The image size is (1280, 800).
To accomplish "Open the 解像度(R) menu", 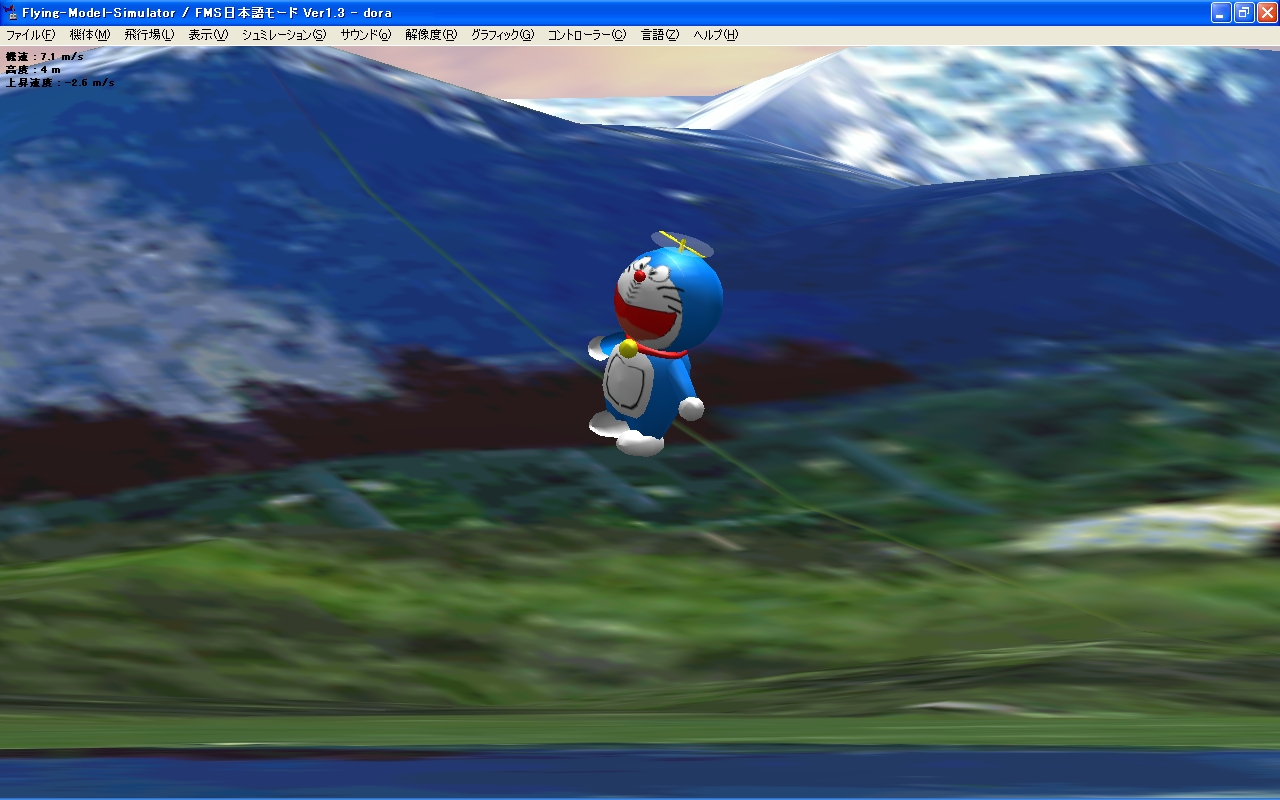I will (x=431, y=35).
